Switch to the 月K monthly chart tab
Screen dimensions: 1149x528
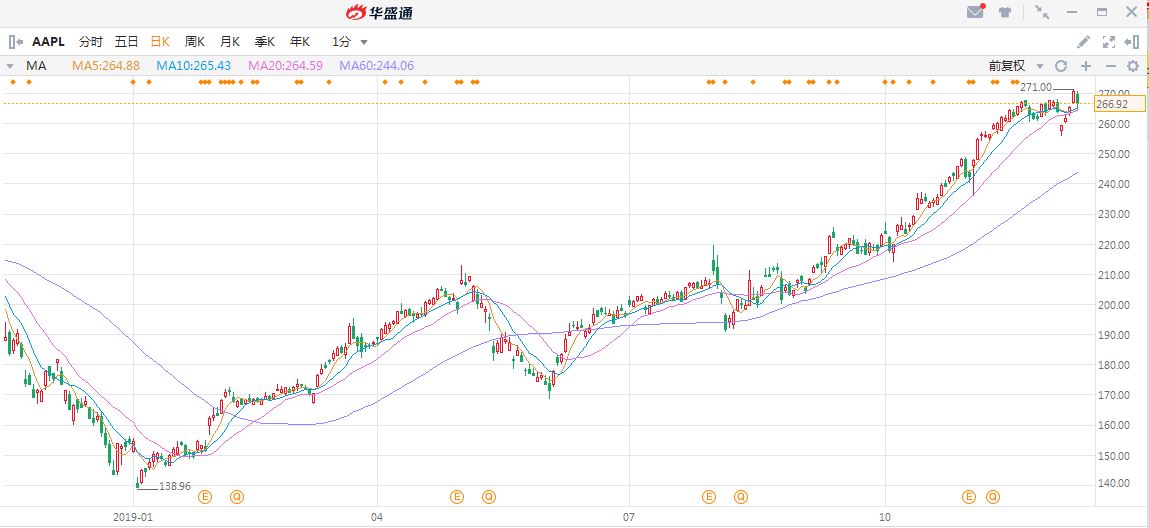(x=229, y=42)
